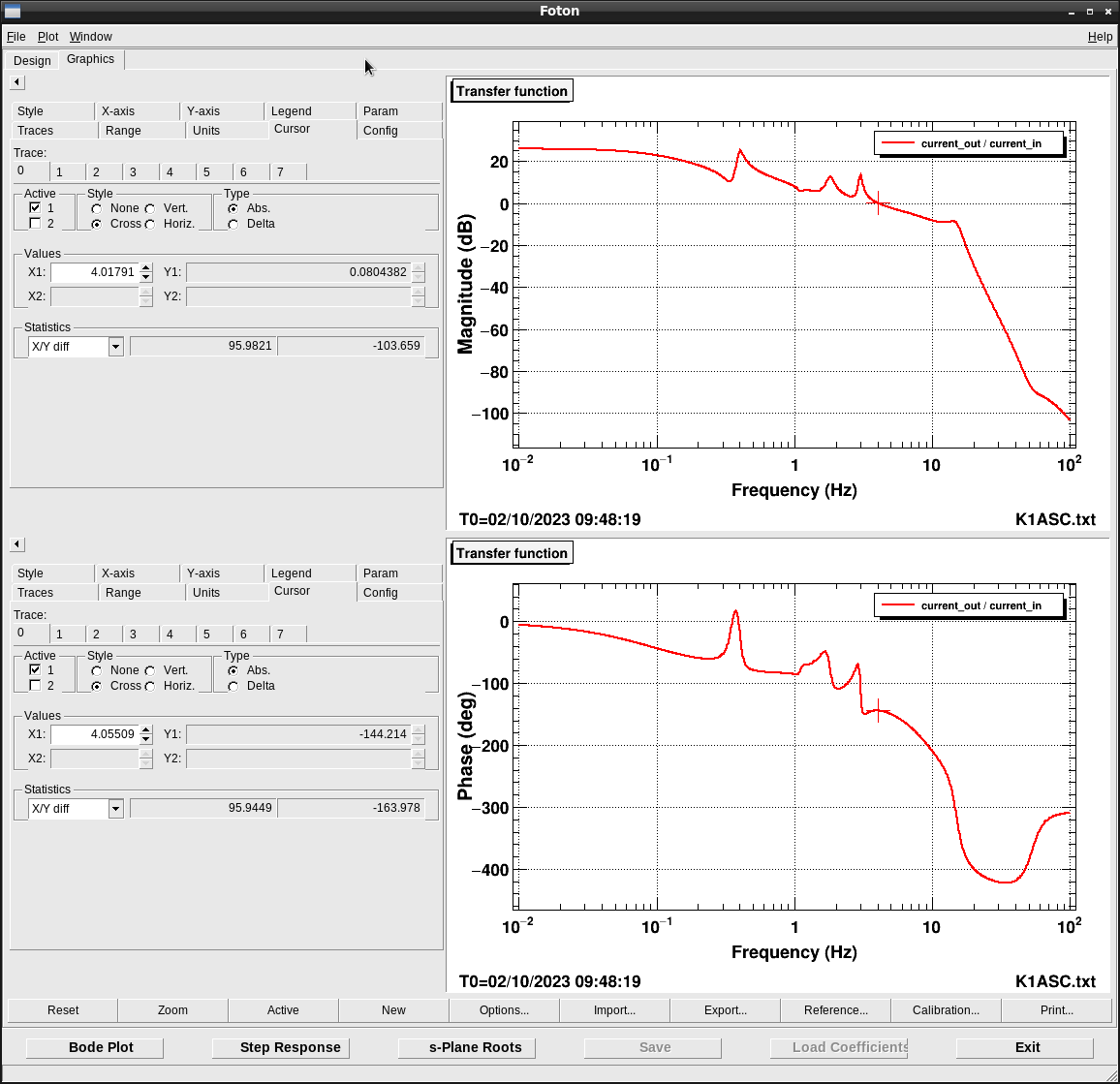Decrement X1 value in the lower cursor panel
This screenshot has height=1084, width=1120.
[x=145, y=739]
